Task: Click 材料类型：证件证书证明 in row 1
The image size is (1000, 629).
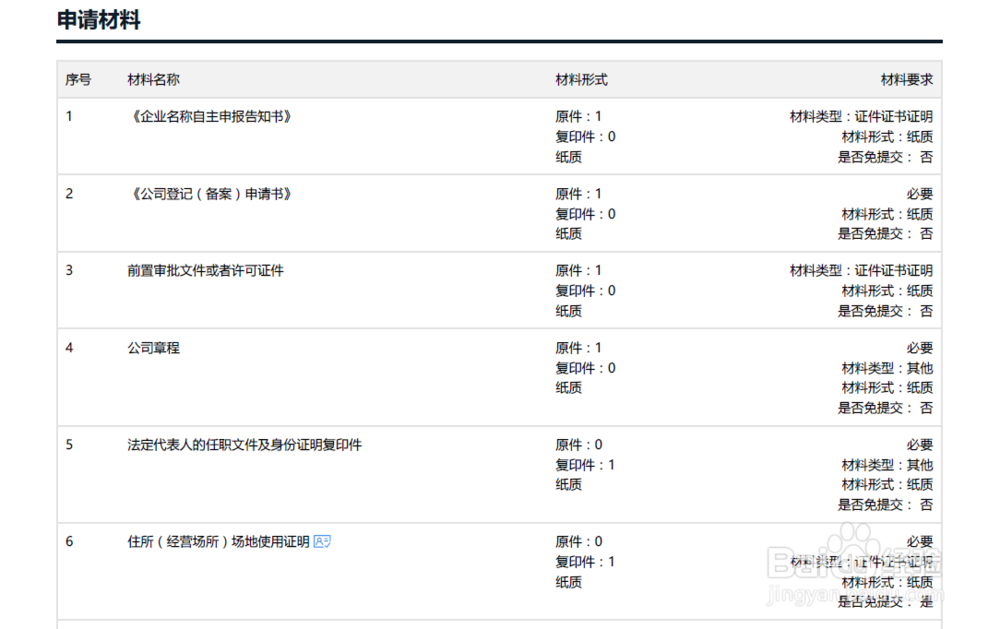Action: (861, 117)
